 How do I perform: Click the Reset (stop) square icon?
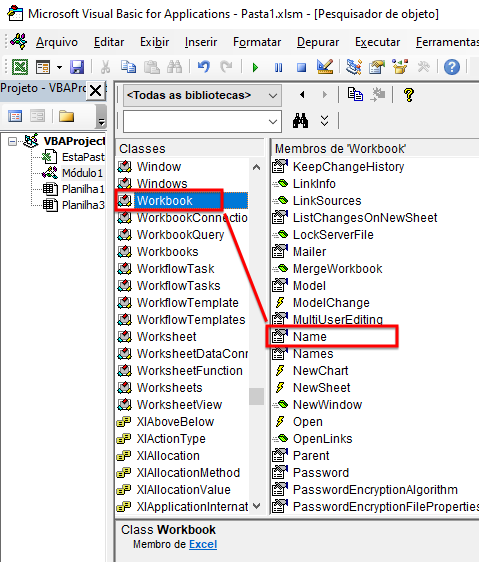tap(301, 67)
